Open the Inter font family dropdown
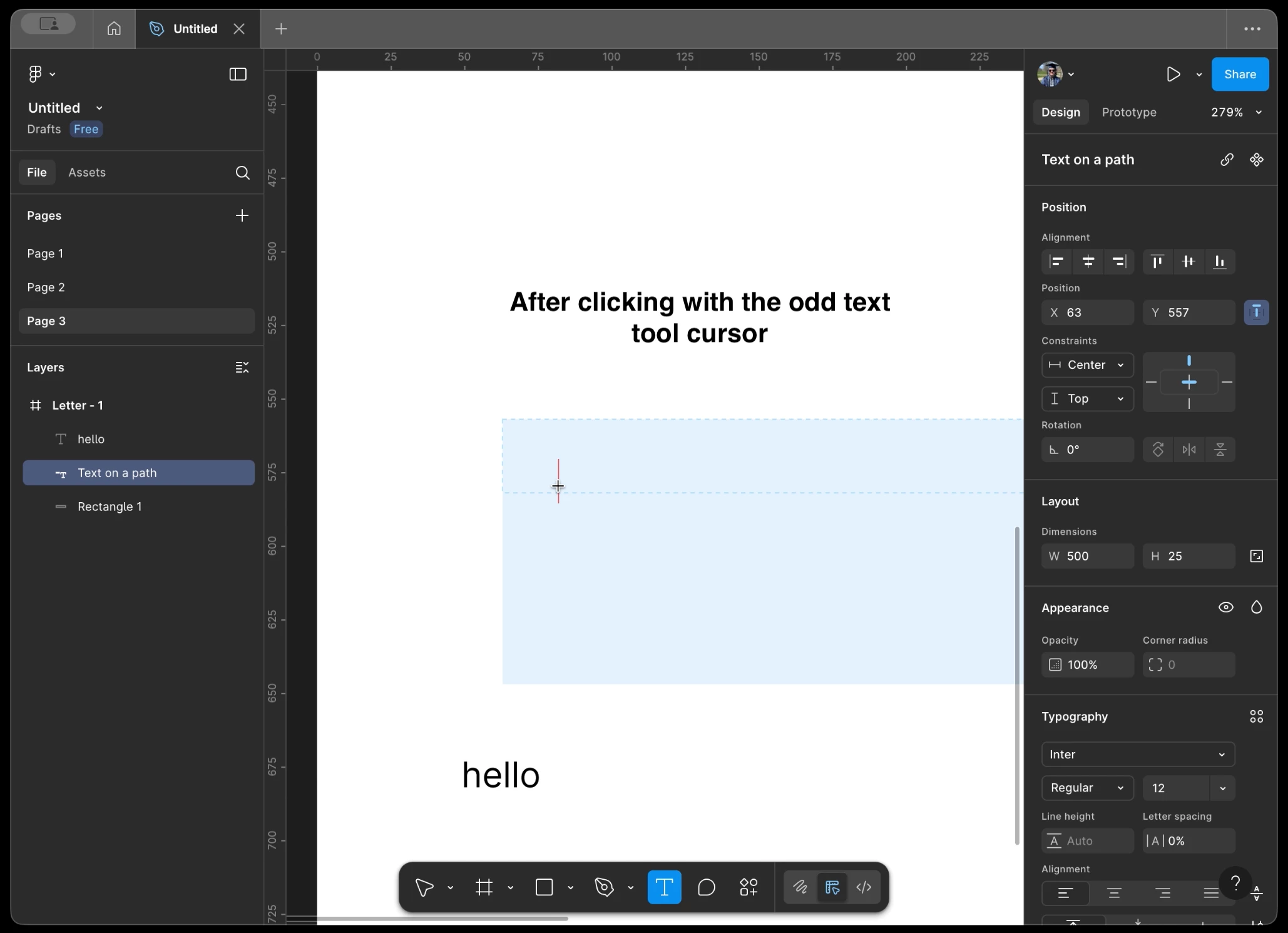The height and width of the screenshot is (933, 1288). click(x=1137, y=755)
